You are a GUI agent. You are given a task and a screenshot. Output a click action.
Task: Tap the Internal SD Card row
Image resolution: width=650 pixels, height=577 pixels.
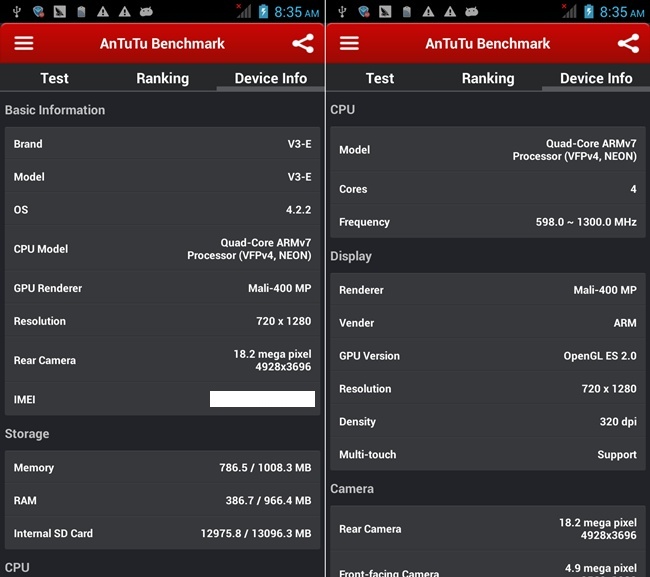162,533
